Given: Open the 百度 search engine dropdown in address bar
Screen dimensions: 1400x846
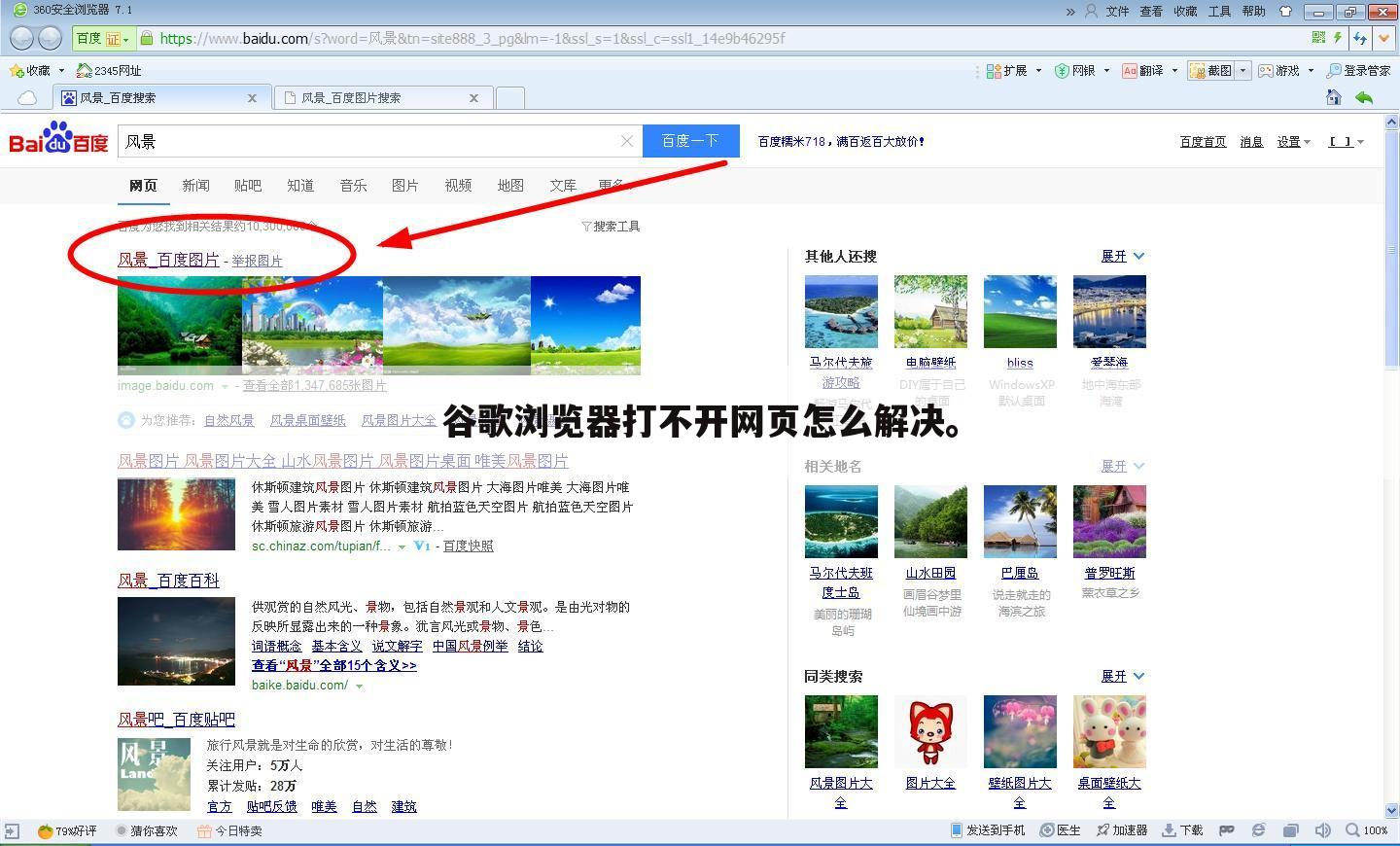Looking at the screenshot, I should (103, 38).
